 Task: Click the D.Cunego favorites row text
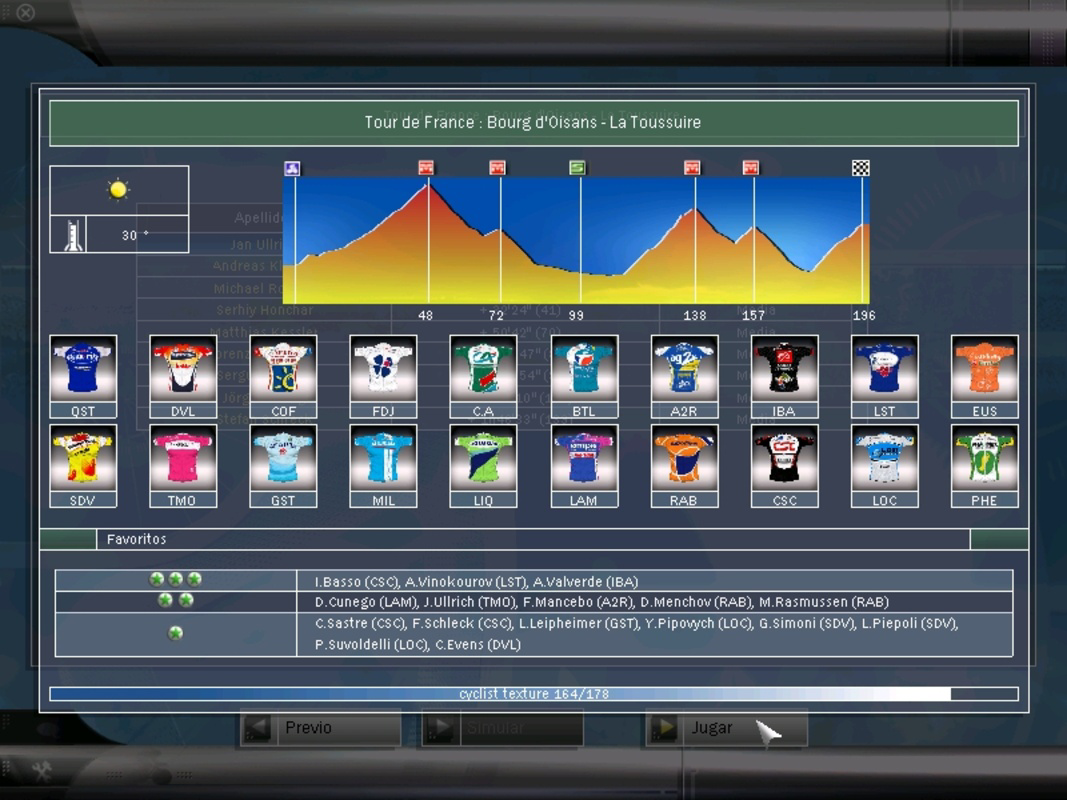602,602
